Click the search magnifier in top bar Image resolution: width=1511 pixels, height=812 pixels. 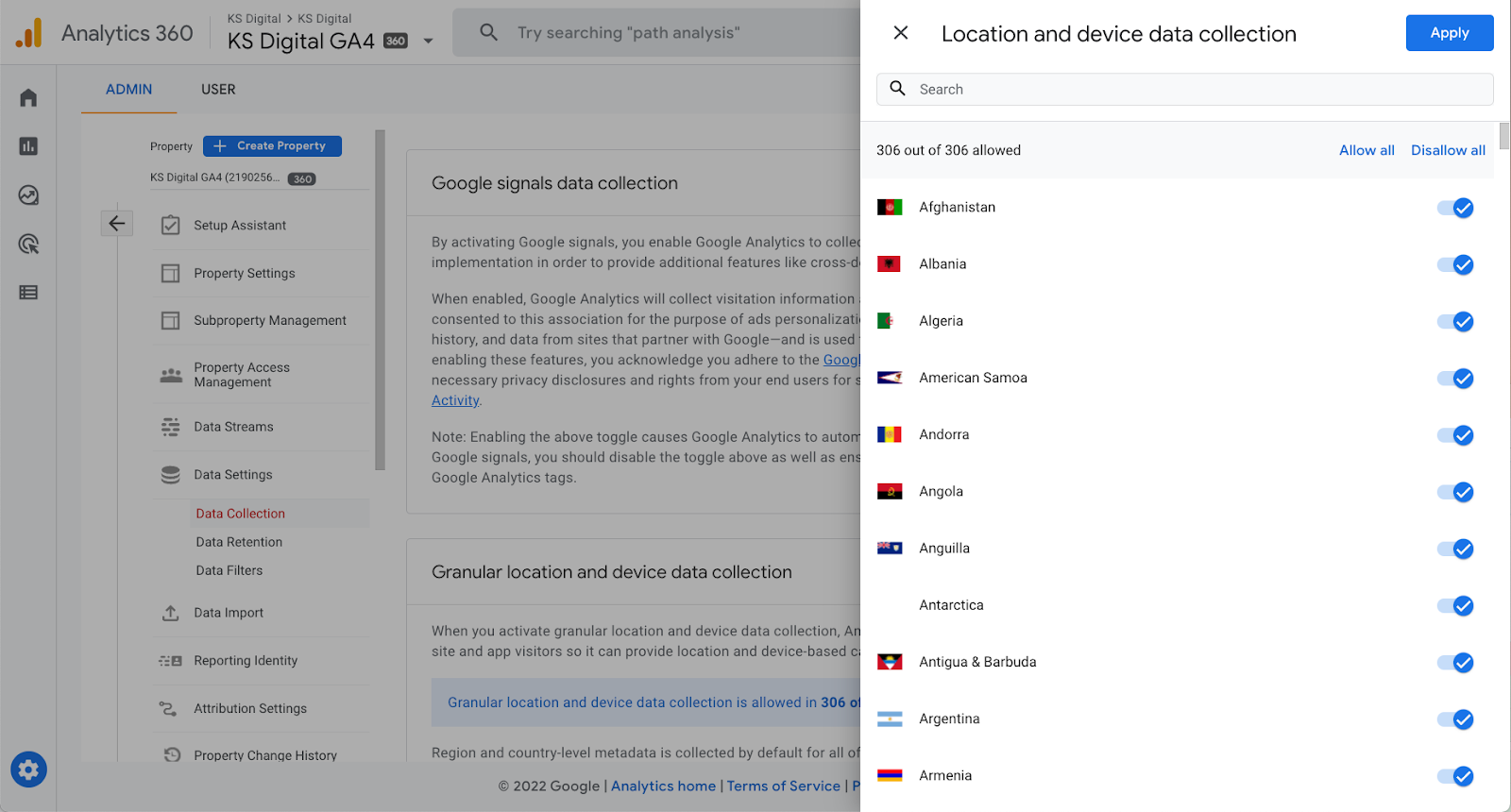(488, 32)
